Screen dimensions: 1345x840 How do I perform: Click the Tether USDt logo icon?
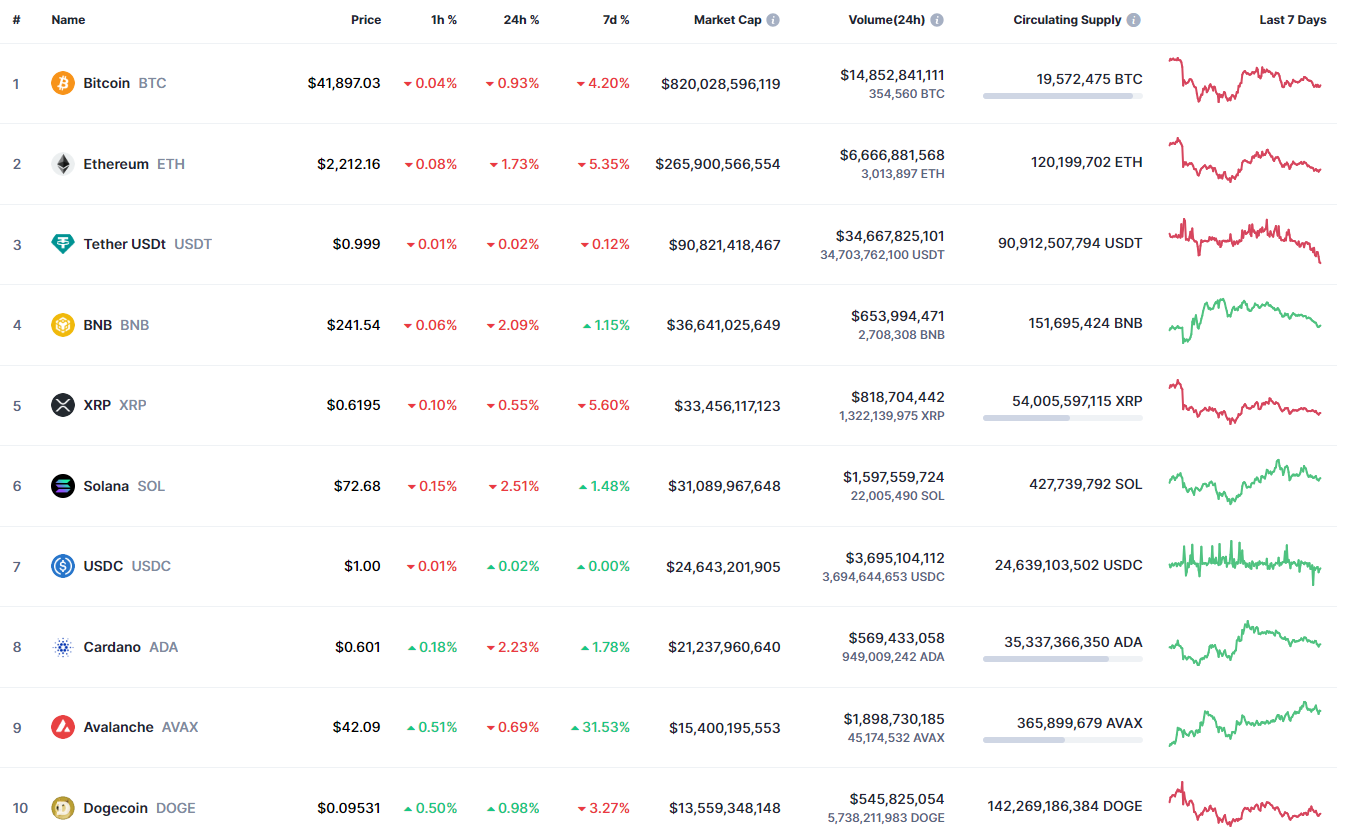(63, 244)
